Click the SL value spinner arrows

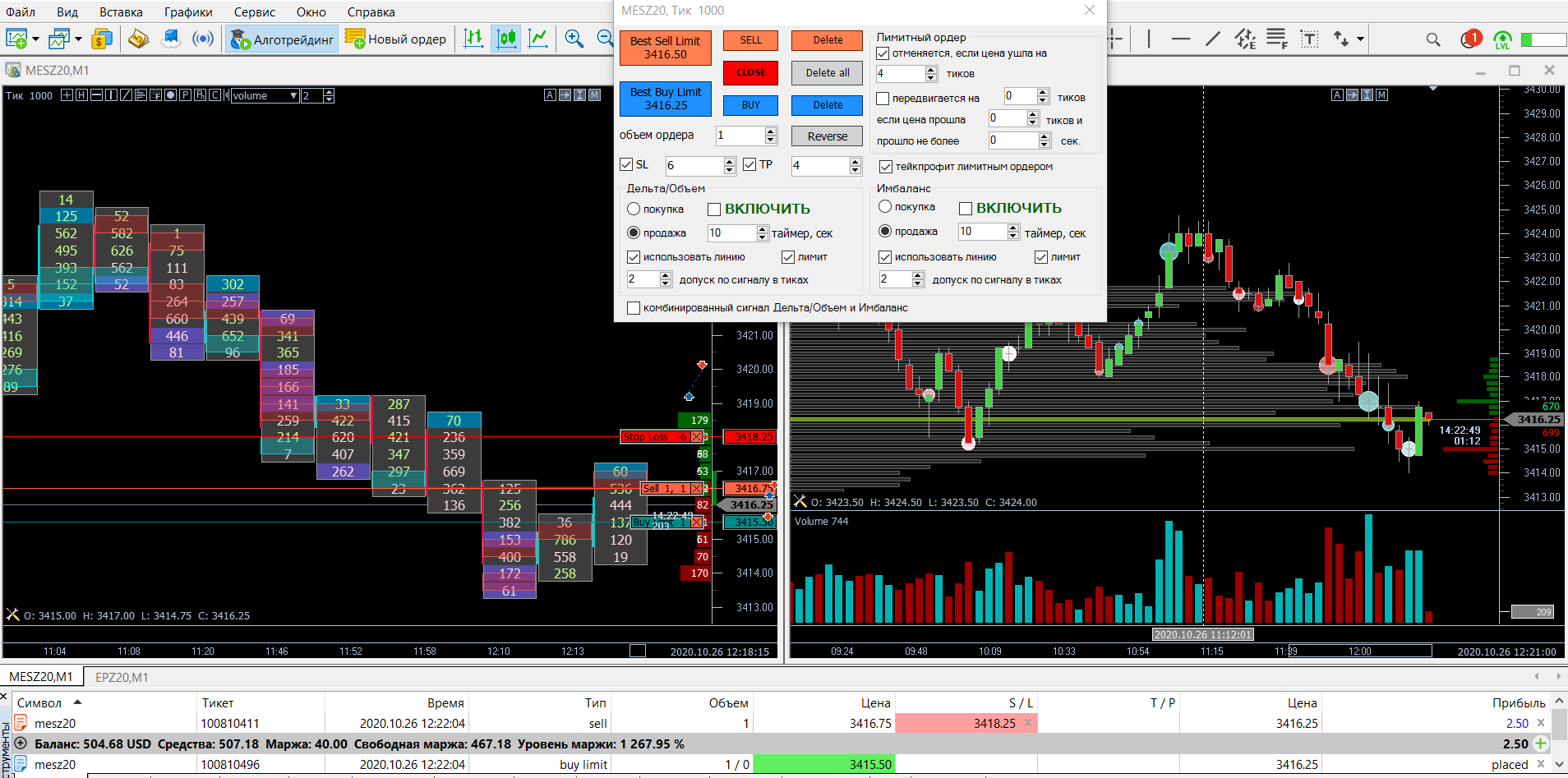click(730, 166)
